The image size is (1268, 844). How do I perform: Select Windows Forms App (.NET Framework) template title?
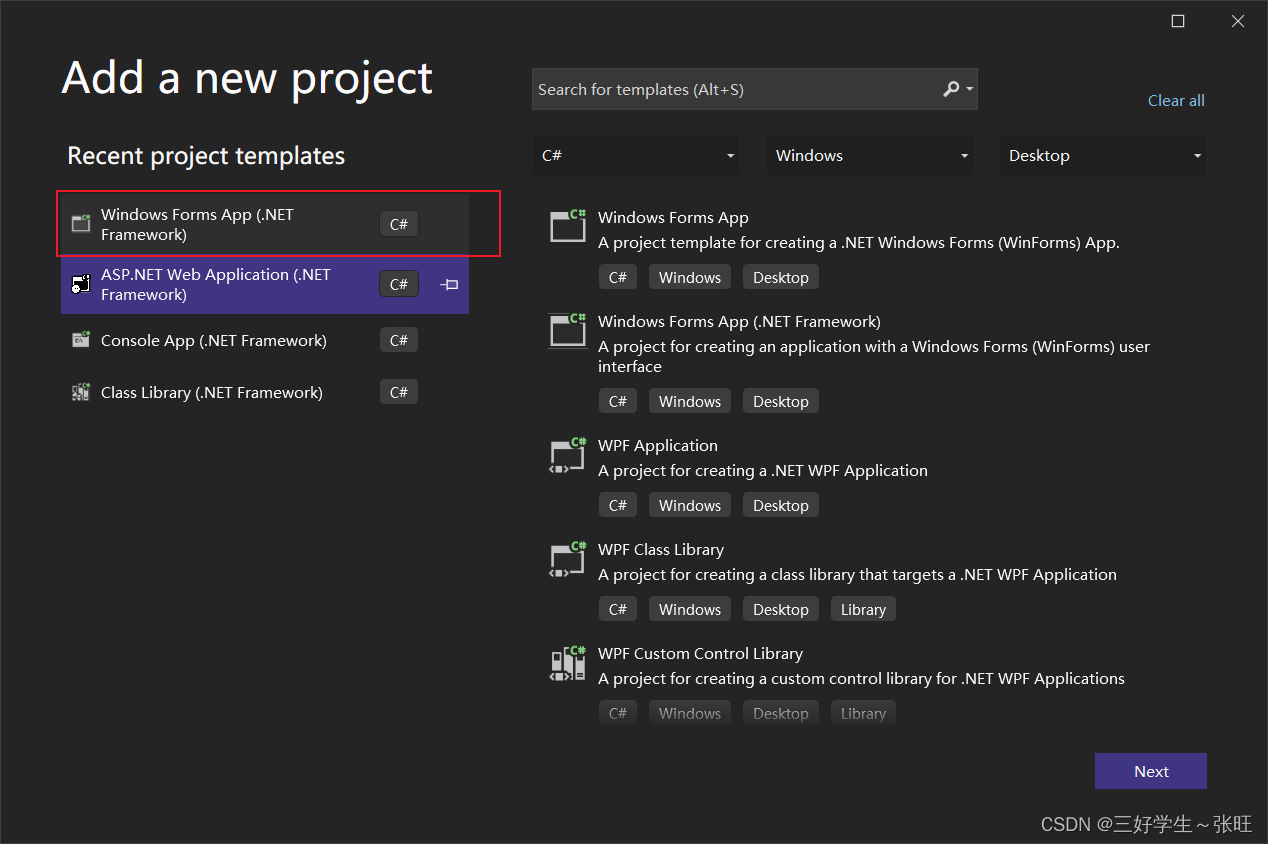(x=739, y=322)
